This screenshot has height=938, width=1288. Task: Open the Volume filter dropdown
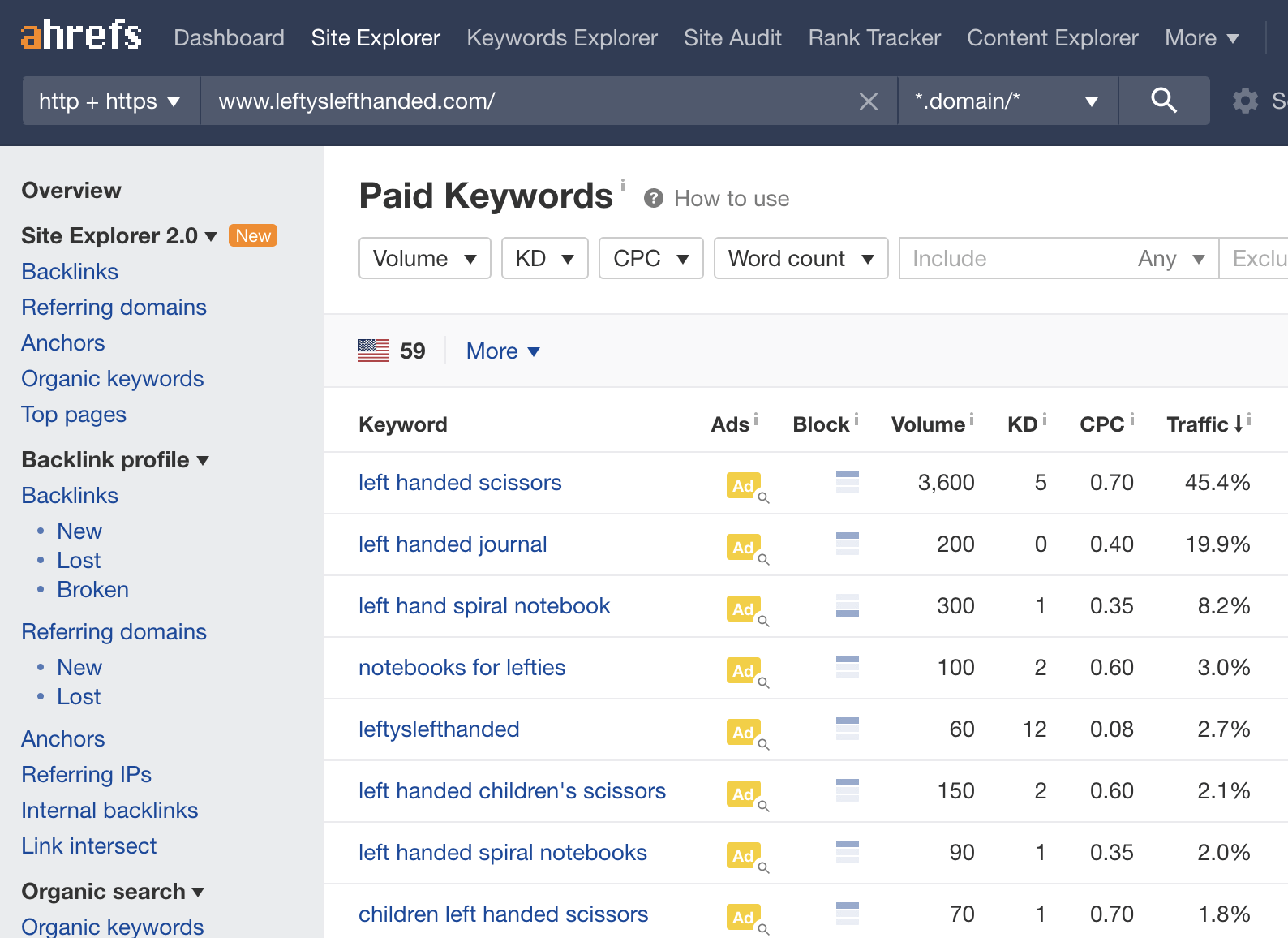click(424, 259)
